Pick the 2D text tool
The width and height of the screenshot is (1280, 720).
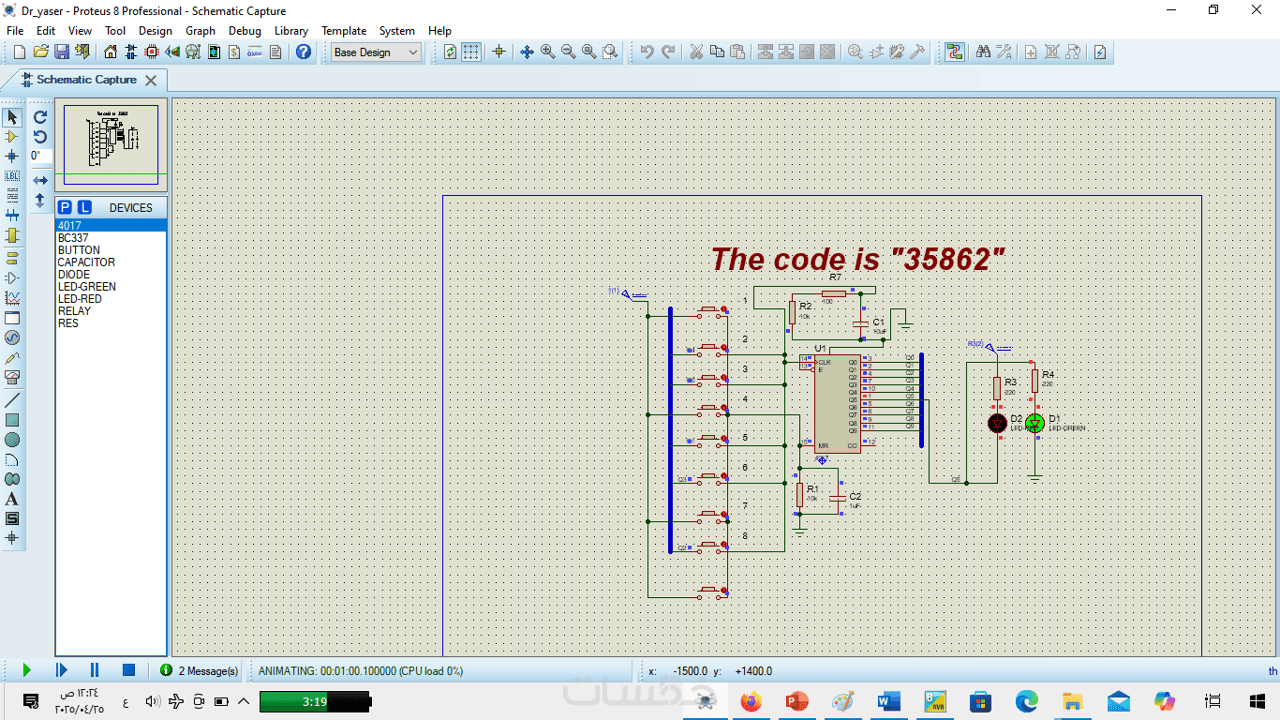[x=12, y=499]
